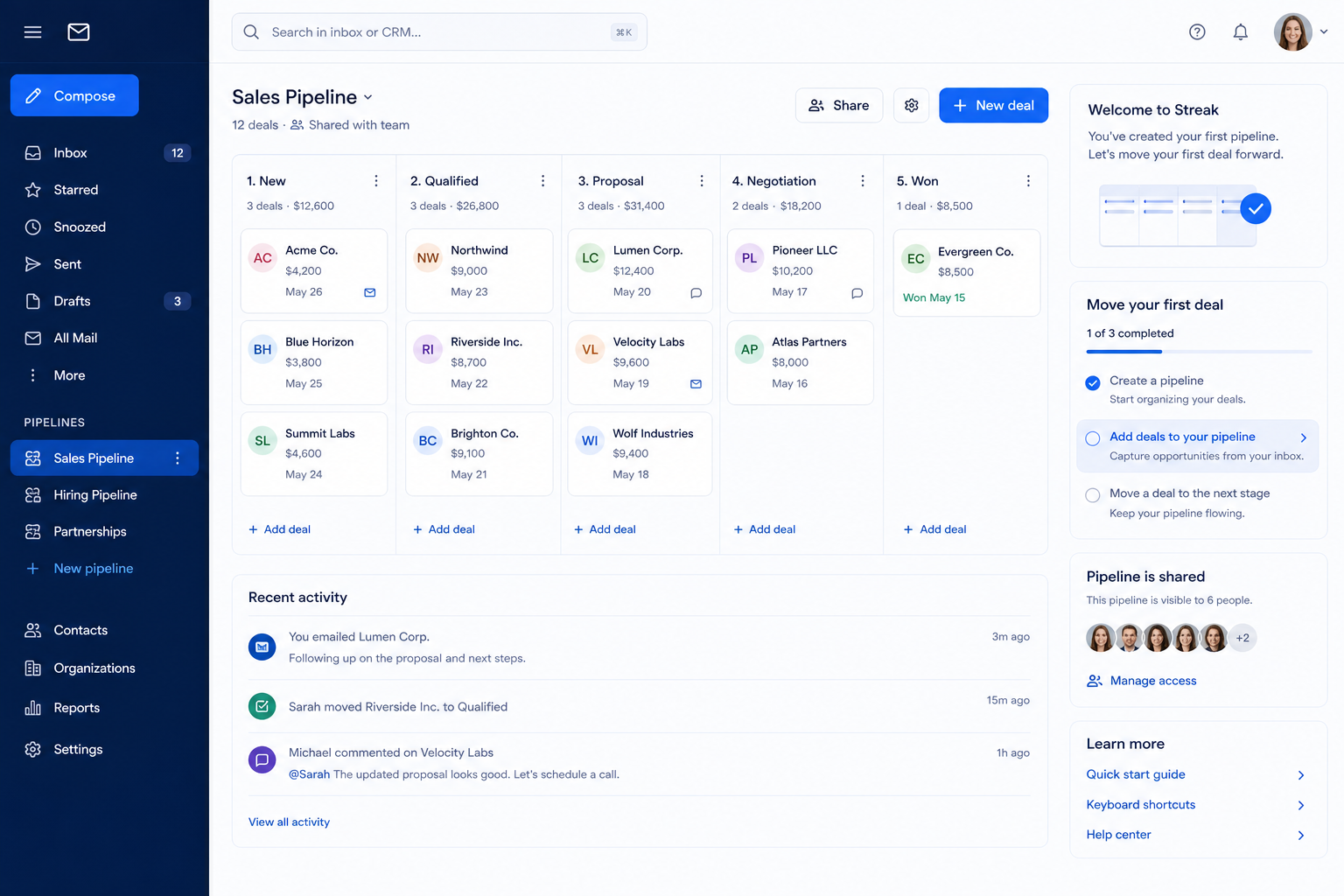Click the Share button
This screenshot has width=1344, height=896.
coord(838,106)
